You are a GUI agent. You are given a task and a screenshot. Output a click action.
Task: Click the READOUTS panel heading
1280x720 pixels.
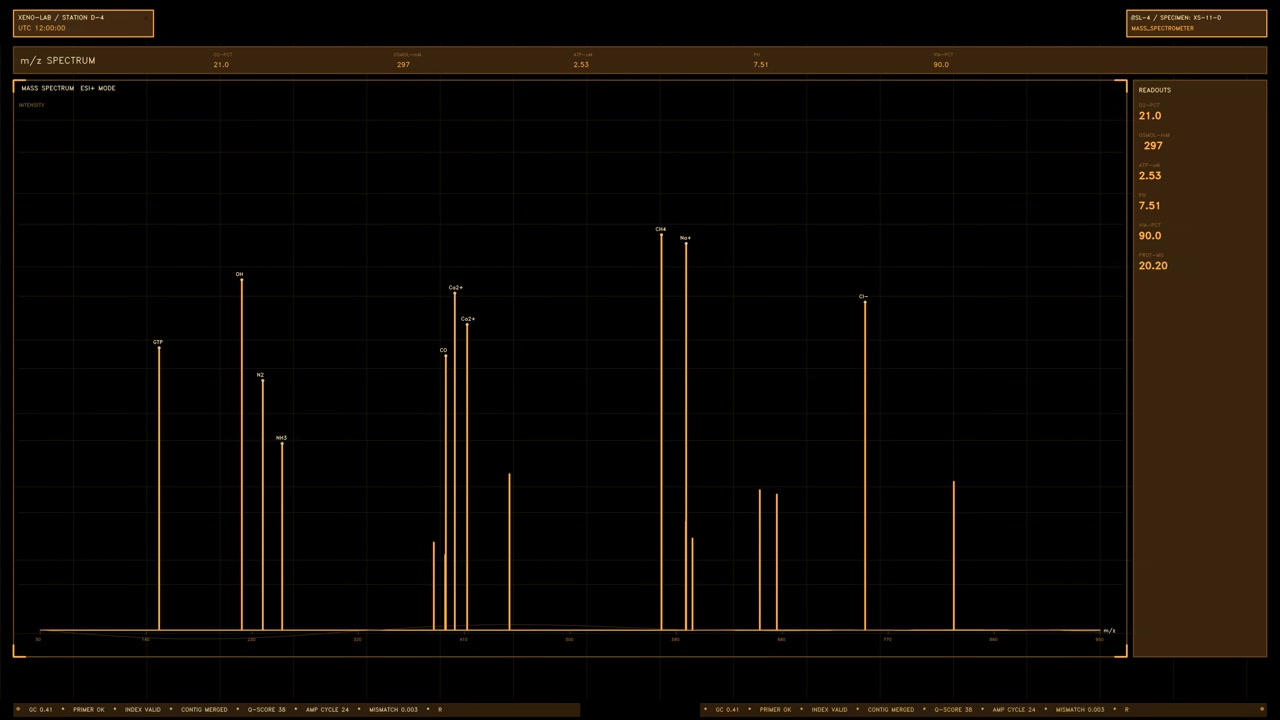tap(1154, 90)
